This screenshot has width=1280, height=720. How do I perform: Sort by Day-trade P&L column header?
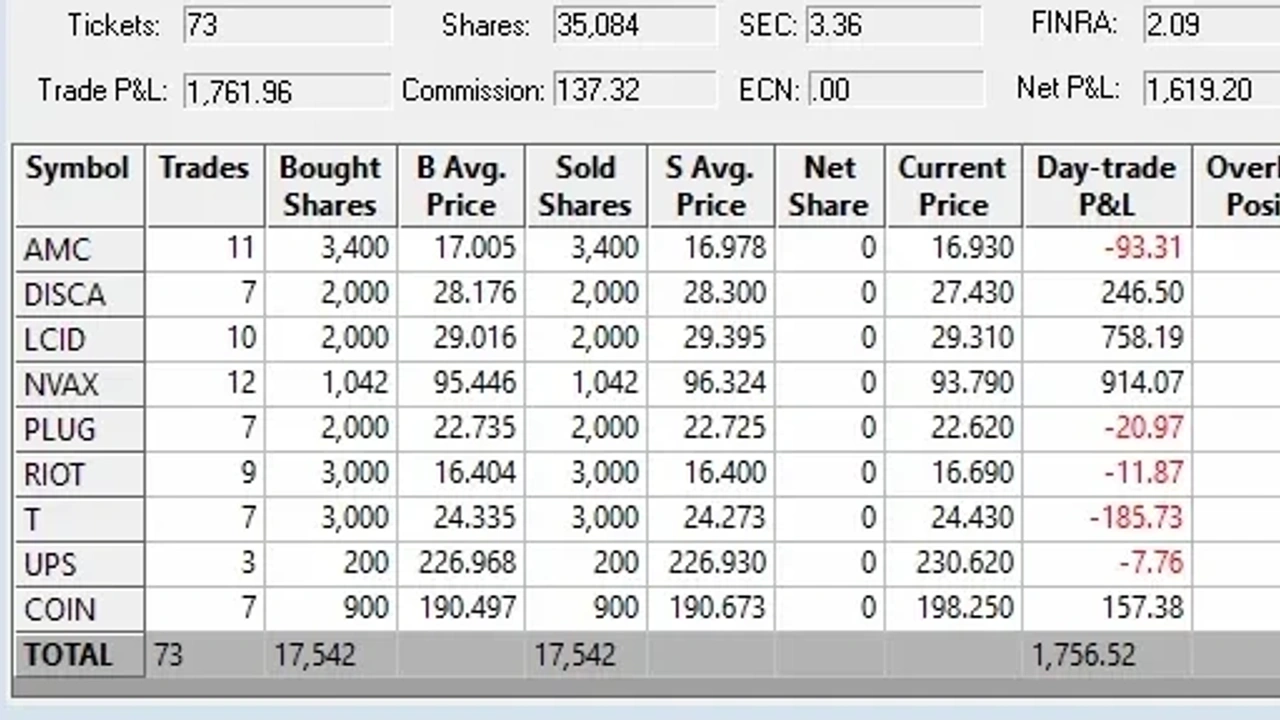pyautogui.click(x=1106, y=186)
